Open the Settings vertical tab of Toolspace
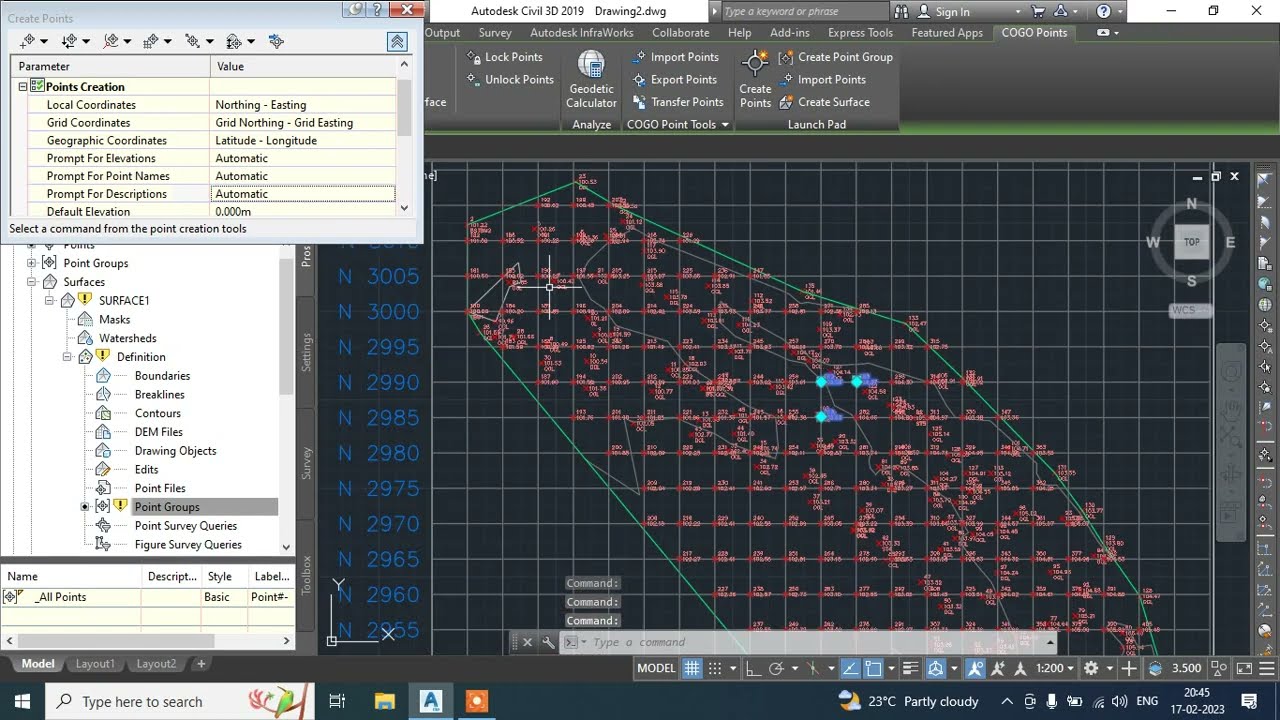1280x720 pixels. [307, 353]
